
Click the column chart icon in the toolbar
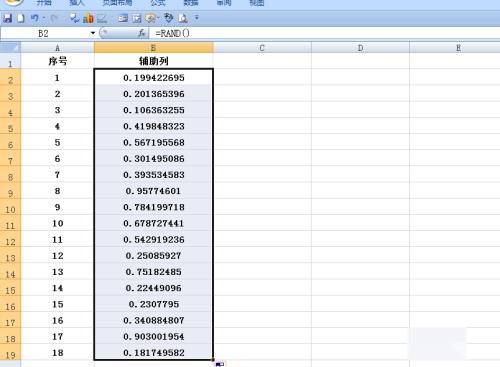88,18
